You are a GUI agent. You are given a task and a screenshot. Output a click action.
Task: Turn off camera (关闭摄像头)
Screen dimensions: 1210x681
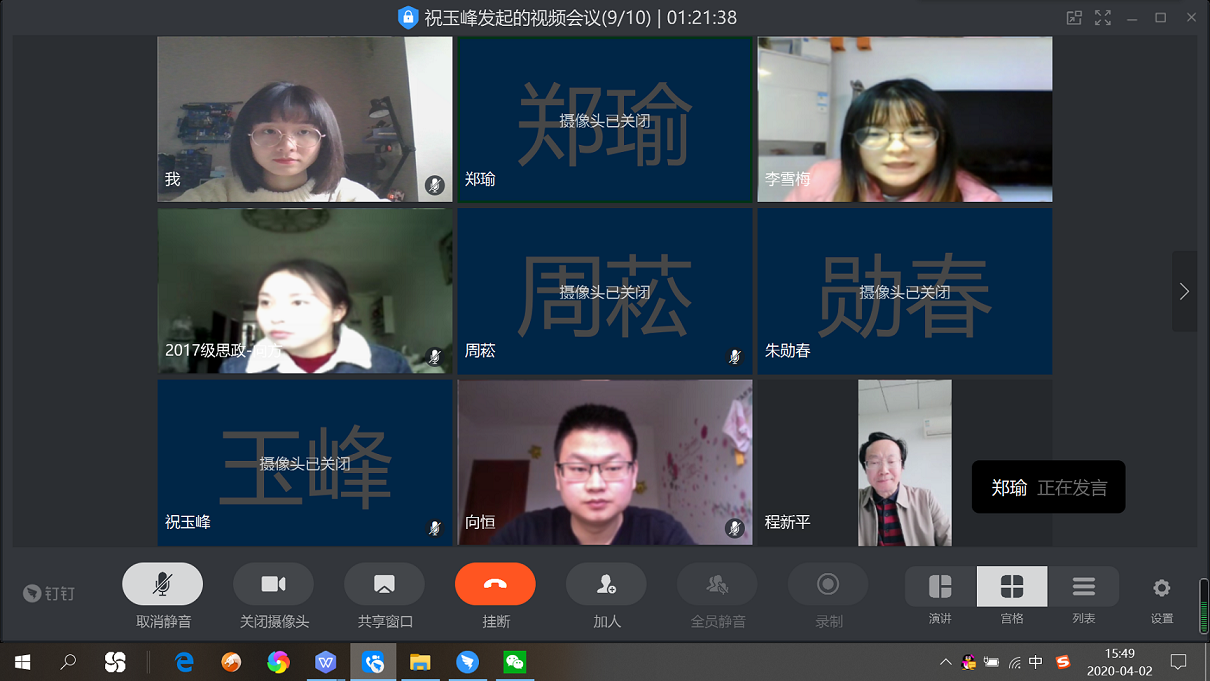click(x=273, y=585)
